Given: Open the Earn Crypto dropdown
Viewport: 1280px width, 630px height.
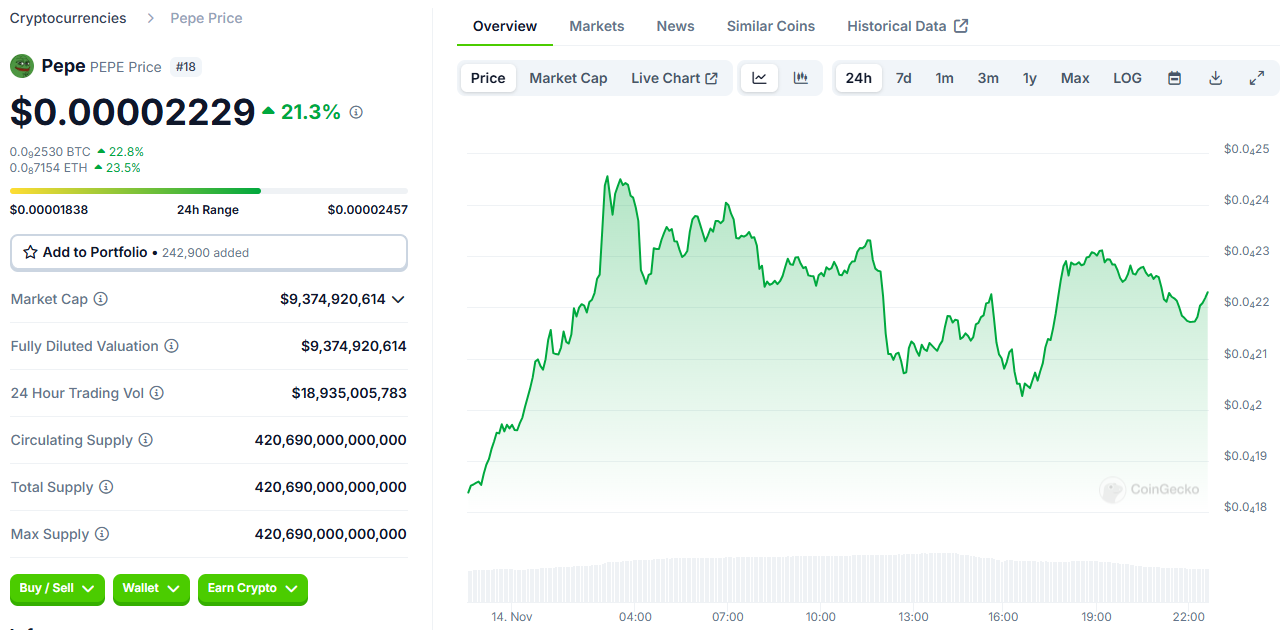Looking at the screenshot, I should point(253,589).
